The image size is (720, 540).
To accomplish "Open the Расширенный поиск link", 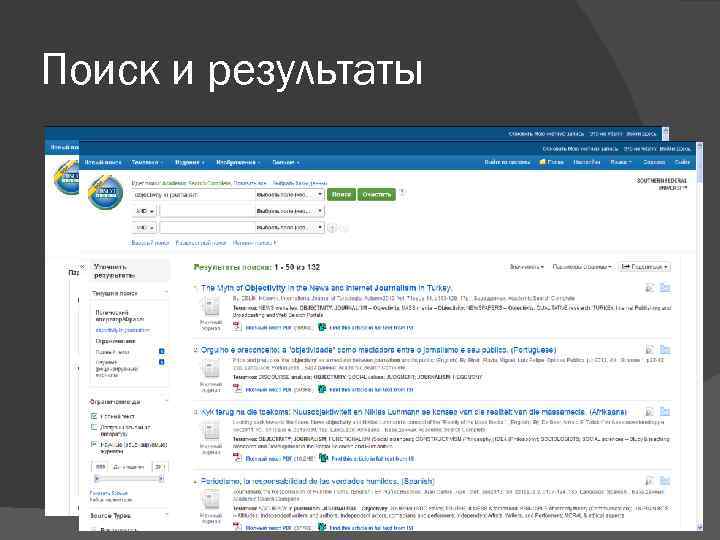I will coord(201,243).
